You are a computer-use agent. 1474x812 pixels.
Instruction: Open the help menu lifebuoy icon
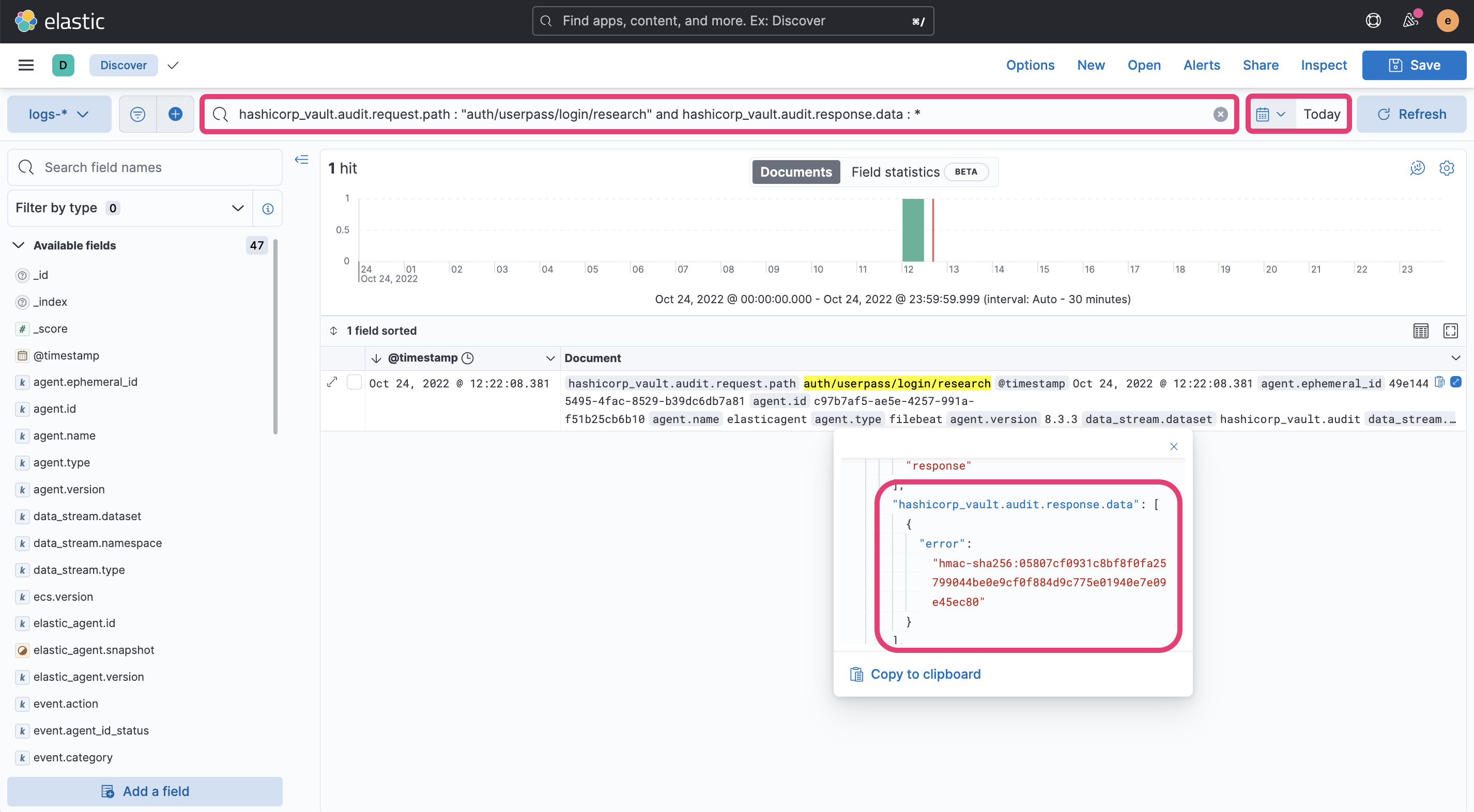[1373, 21]
